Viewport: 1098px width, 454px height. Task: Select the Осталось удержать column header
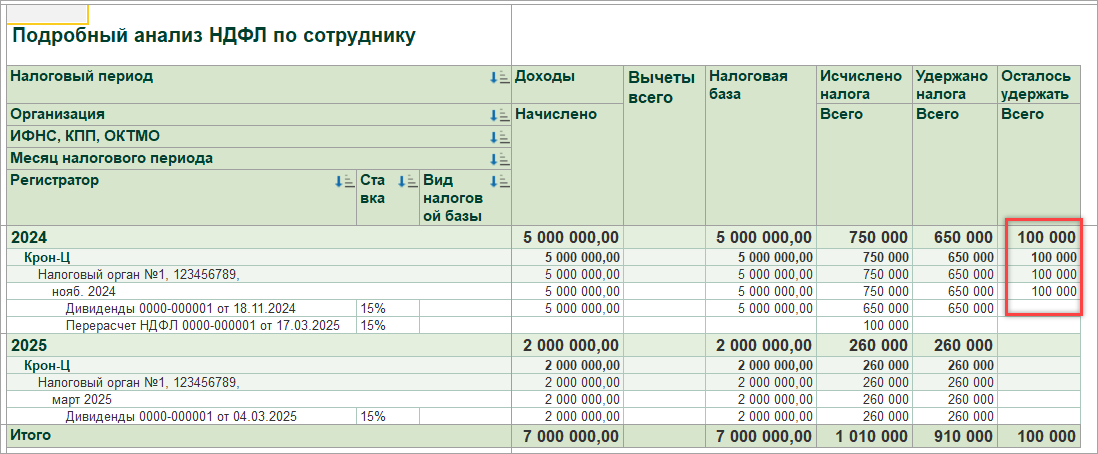[1036, 85]
